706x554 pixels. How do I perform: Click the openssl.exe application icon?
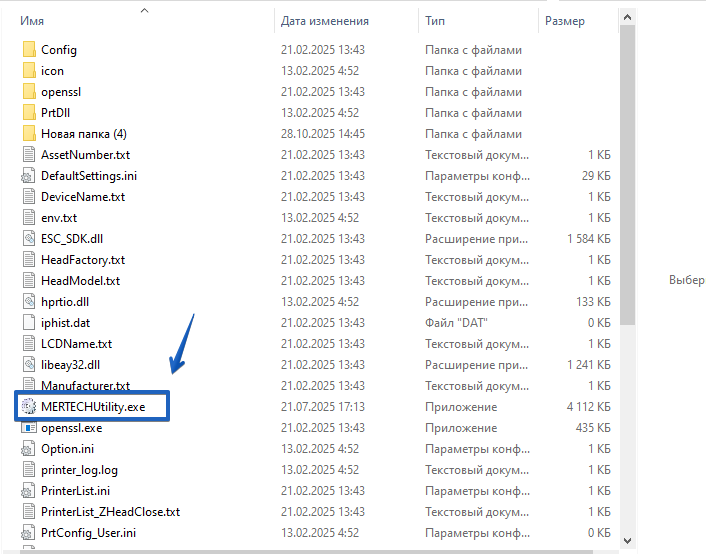tap(28, 428)
